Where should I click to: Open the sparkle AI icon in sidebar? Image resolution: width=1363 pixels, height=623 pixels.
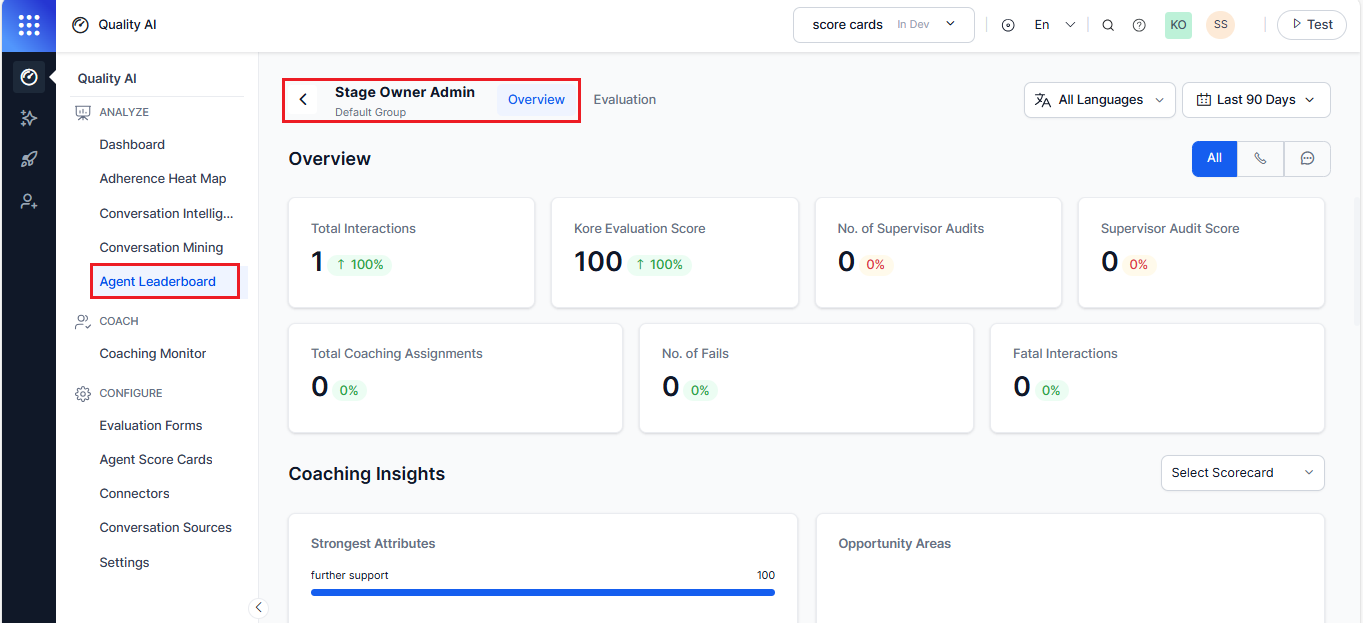tap(29, 118)
